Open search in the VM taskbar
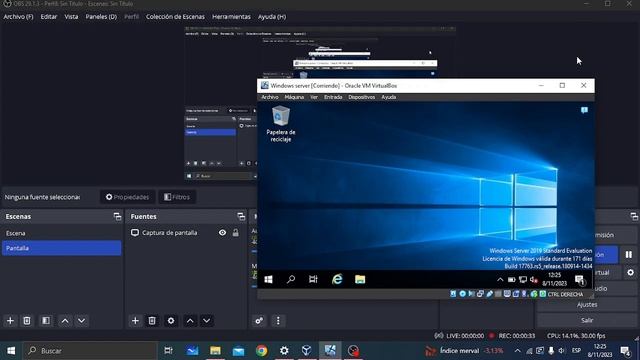Viewport: 640px width, 360px height. [x=291, y=280]
